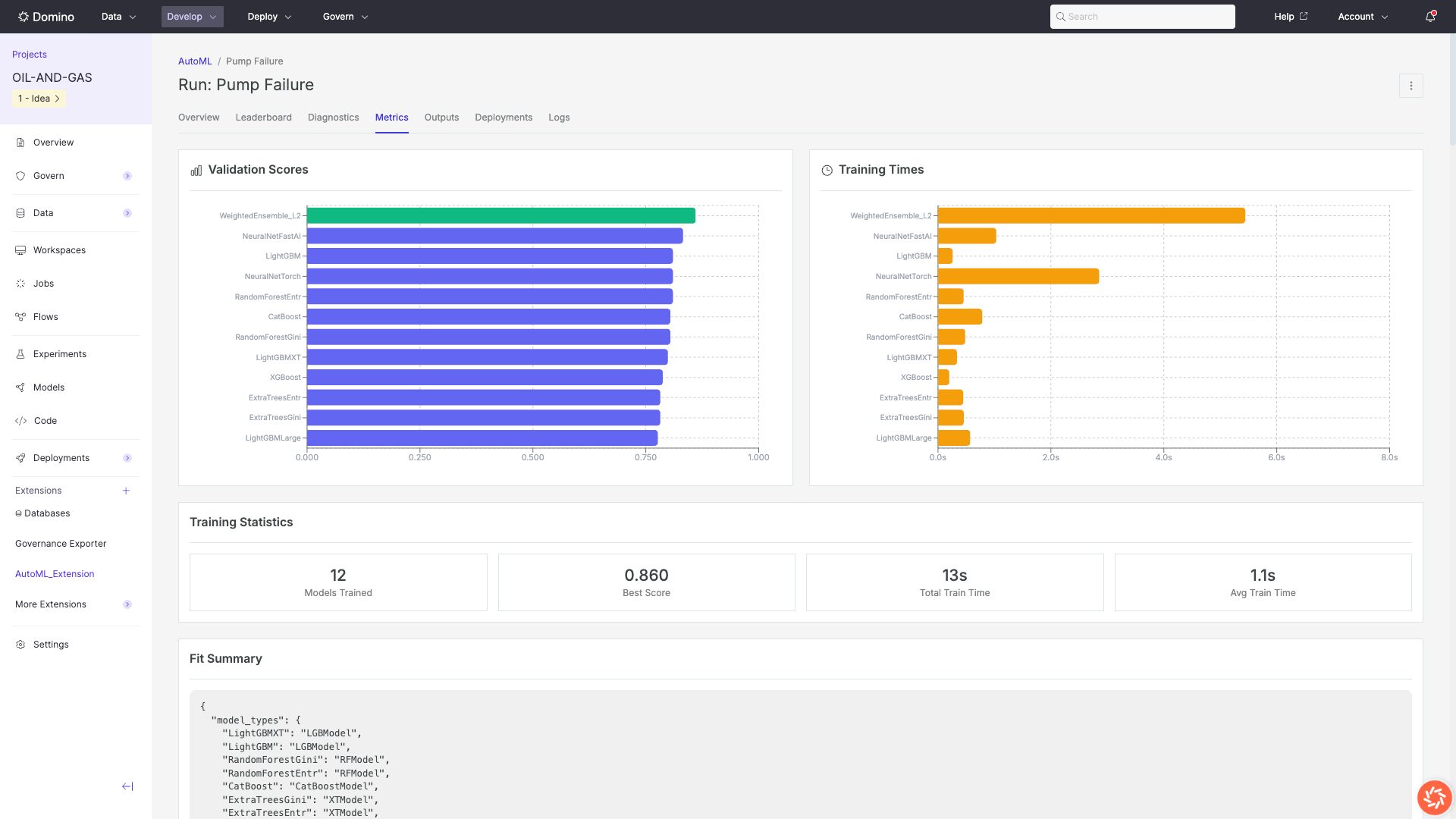1456x819 pixels.
Task: Expand More Extensions arrow
Action: (127, 604)
